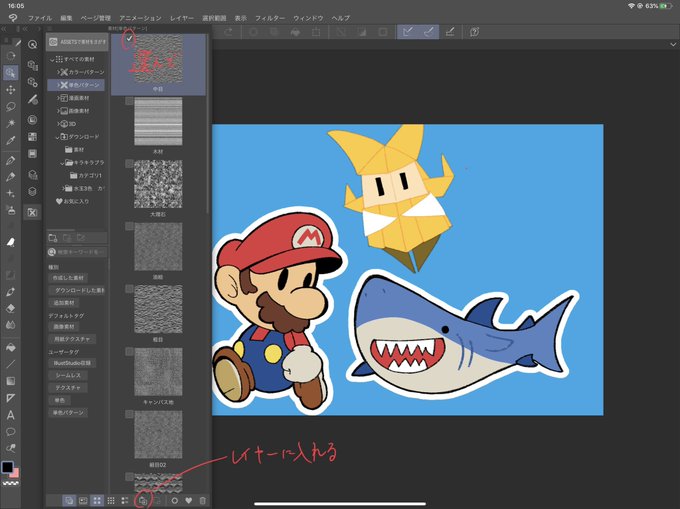Expand the カラーパターン folder
Image resolution: width=680 pixels, height=509 pixels.
coord(58,72)
